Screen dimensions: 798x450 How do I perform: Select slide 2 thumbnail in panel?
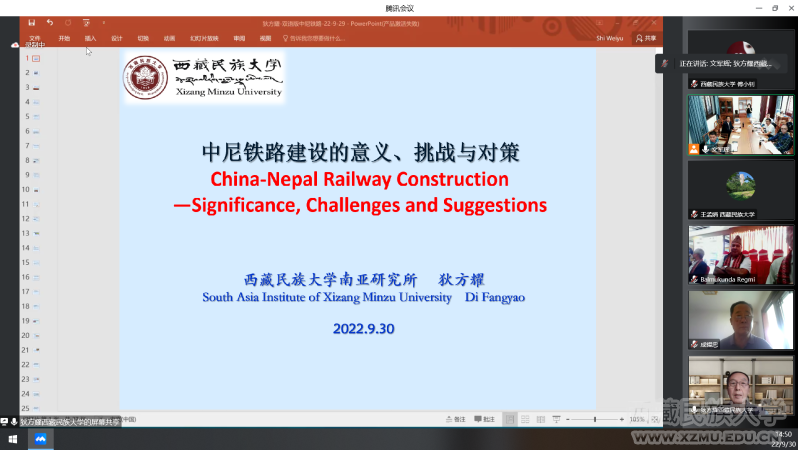pyautogui.click(x=36, y=73)
